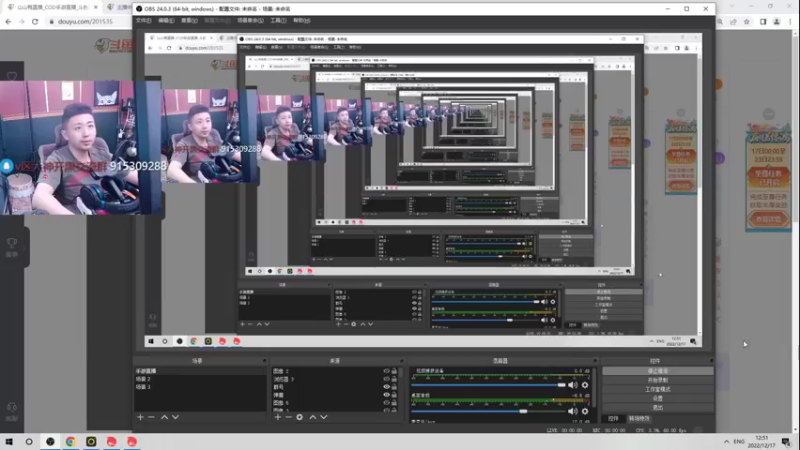Move selected source up
This screenshot has width=800, height=450.
click(313, 417)
